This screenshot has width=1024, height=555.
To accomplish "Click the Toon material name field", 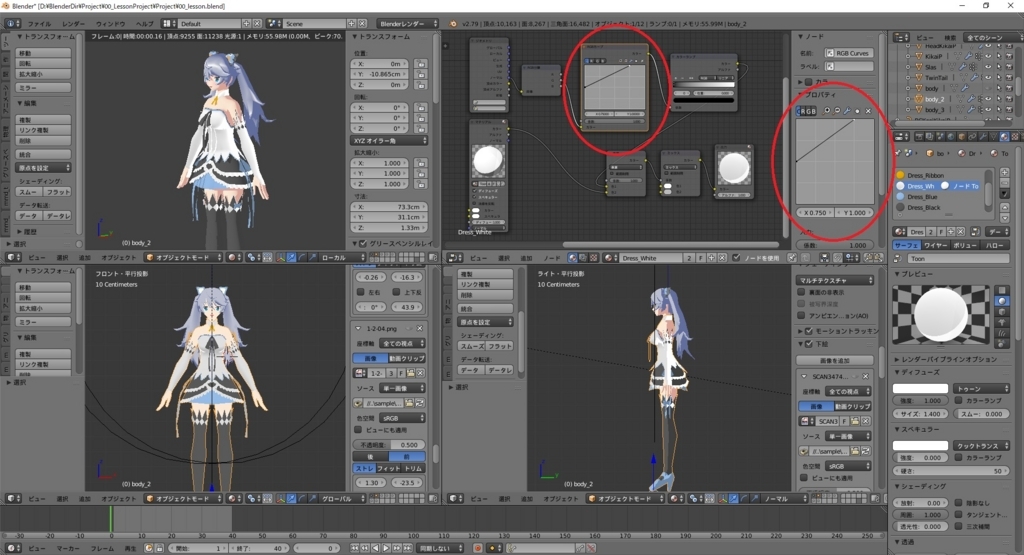I will coord(959,259).
